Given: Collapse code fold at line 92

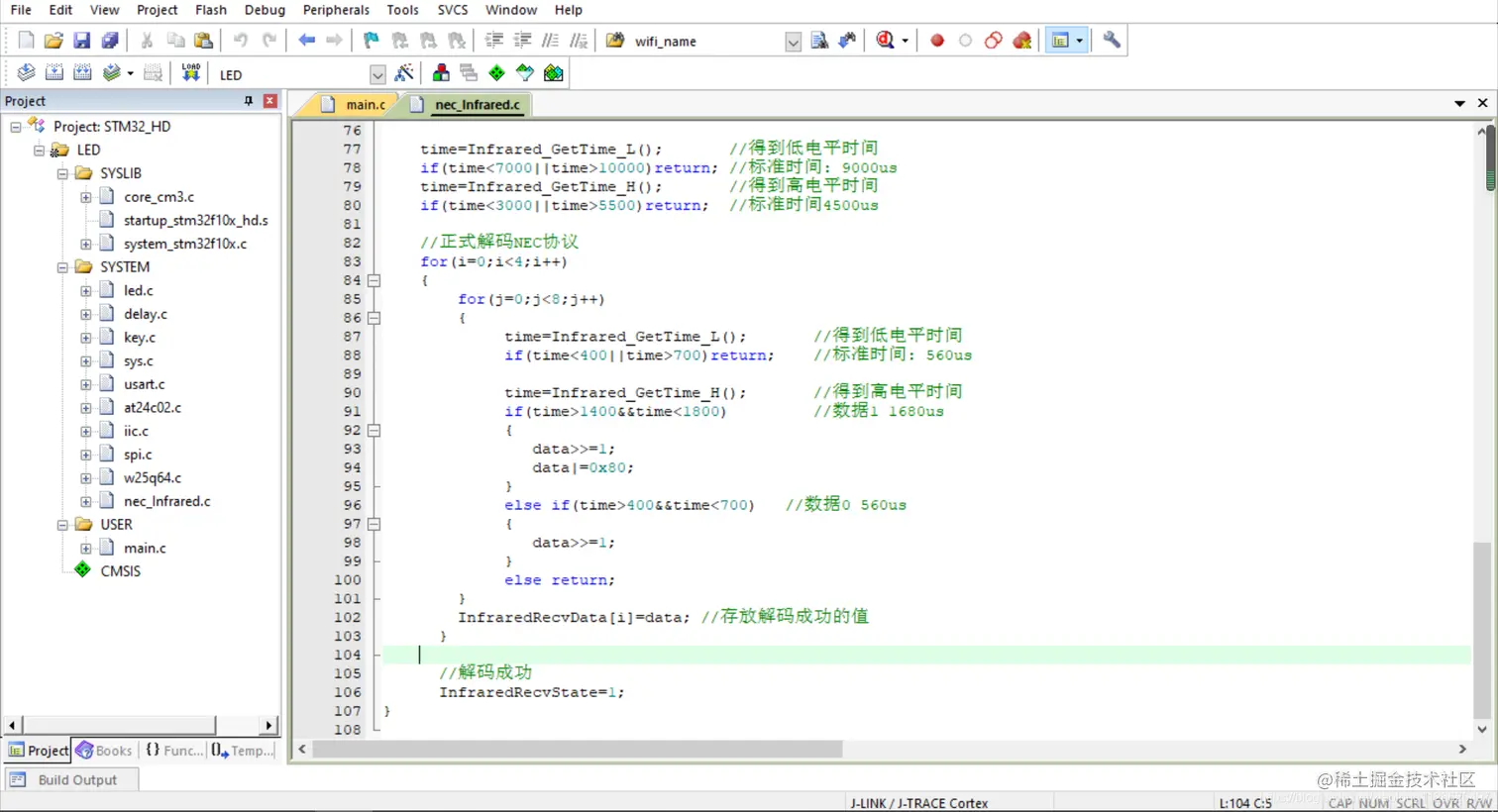Looking at the screenshot, I should pos(374,431).
